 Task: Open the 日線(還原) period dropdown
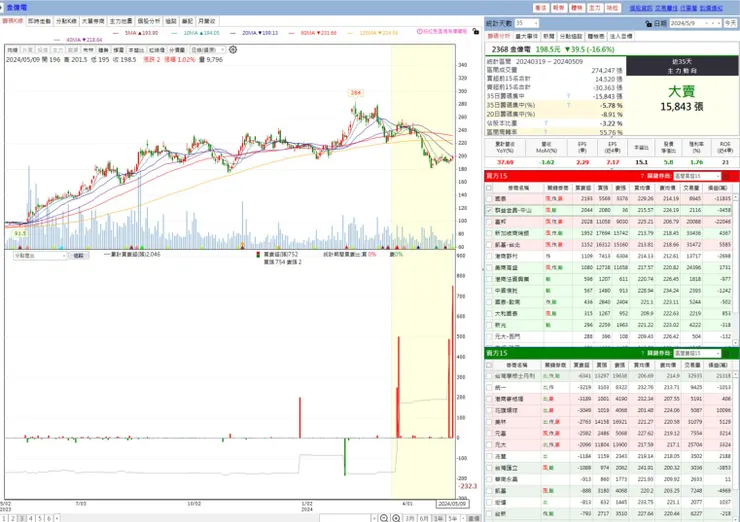[208, 50]
